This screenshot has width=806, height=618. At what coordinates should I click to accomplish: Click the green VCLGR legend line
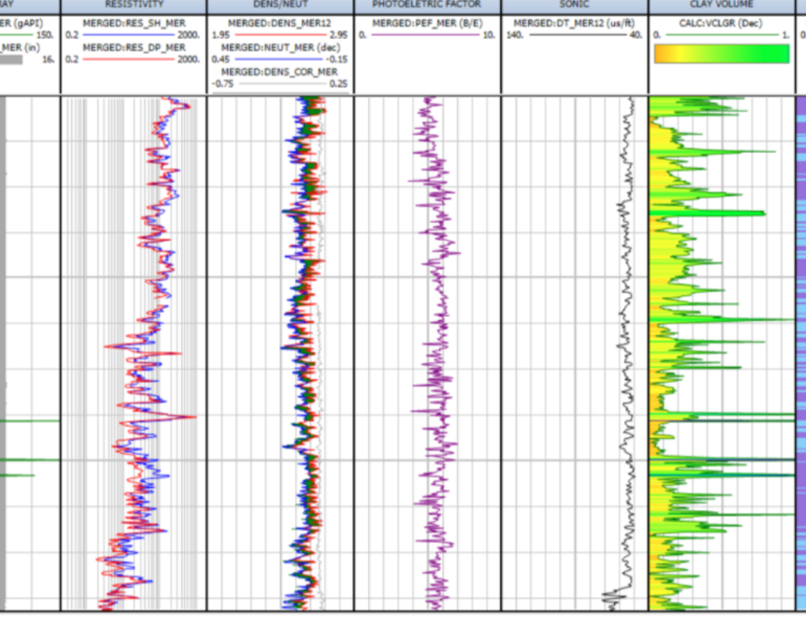(x=722, y=34)
